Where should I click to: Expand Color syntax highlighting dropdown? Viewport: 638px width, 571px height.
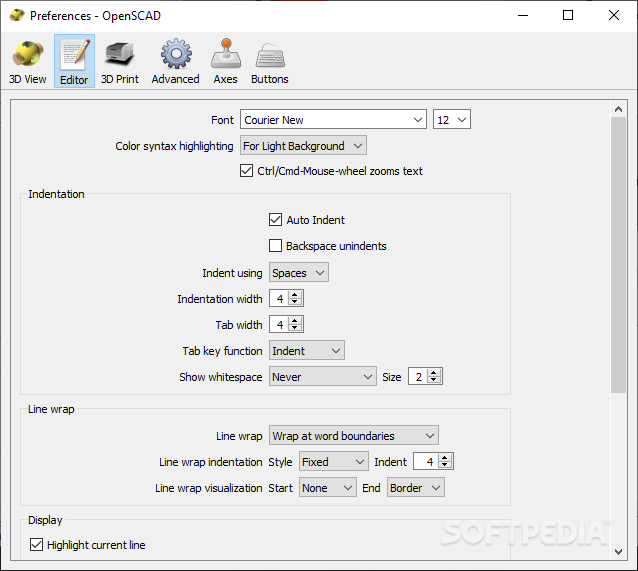click(x=303, y=146)
